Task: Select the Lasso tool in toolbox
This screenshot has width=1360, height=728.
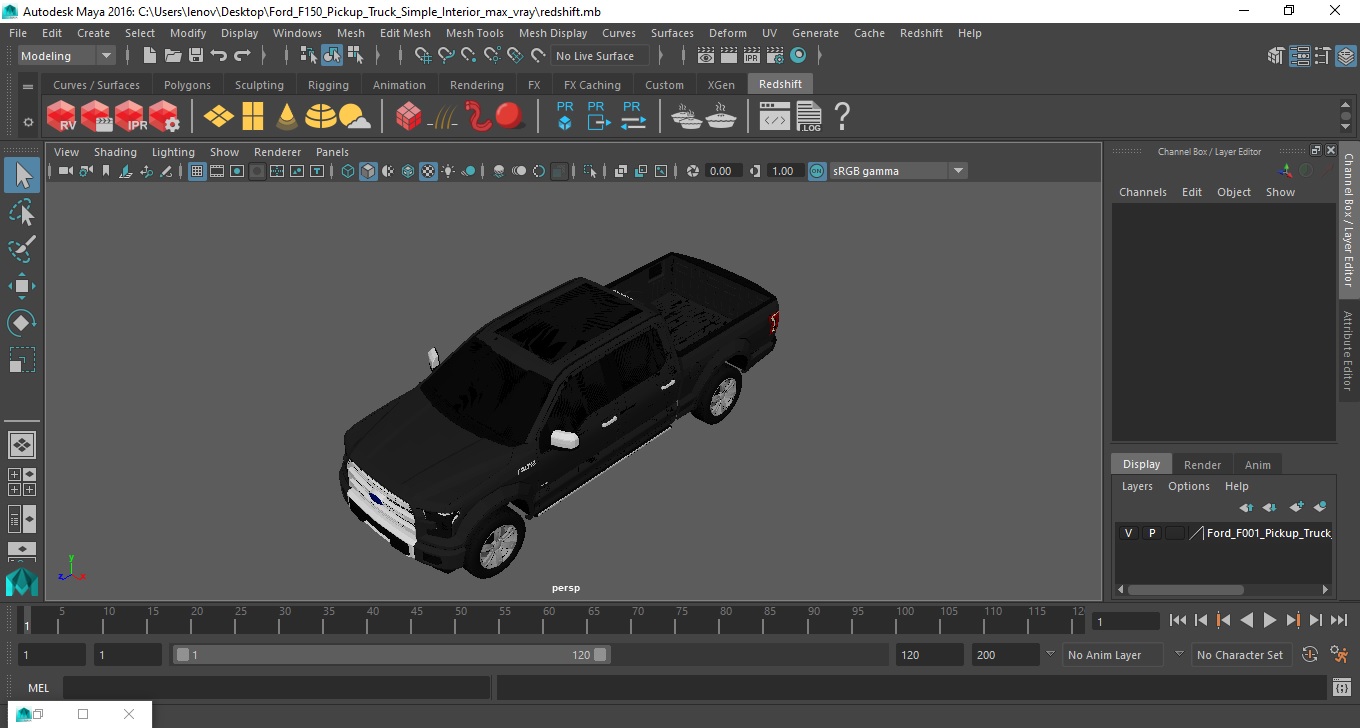Action: 22,212
